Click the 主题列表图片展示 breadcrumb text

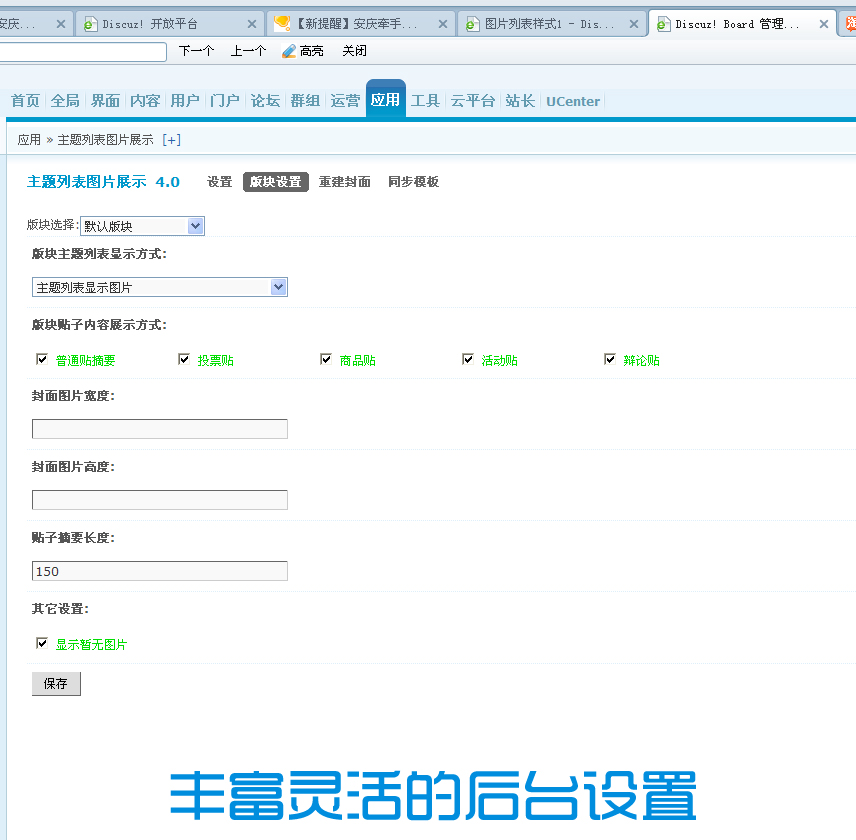[105, 140]
